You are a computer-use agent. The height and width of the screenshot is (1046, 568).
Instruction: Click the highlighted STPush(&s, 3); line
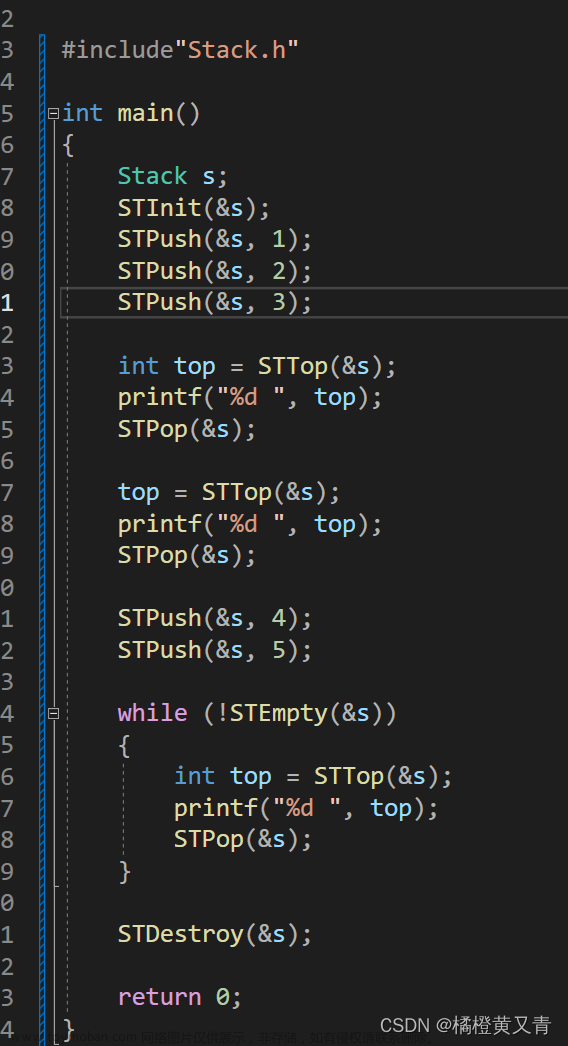pos(215,302)
